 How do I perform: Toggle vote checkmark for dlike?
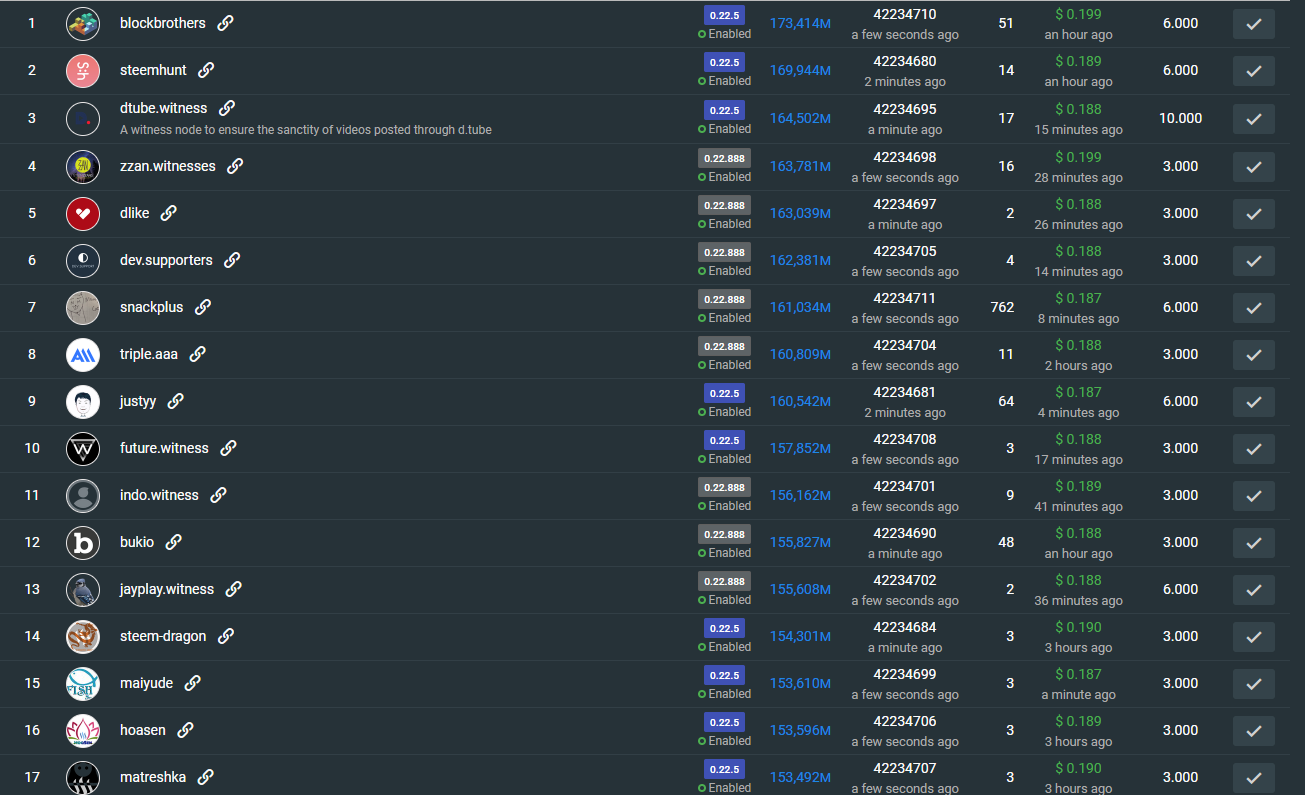[x=1254, y=214]
